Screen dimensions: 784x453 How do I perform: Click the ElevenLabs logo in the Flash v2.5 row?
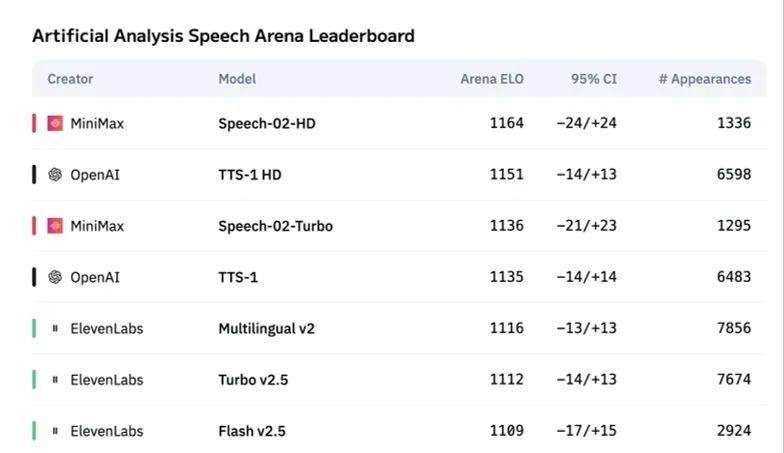pyautogui.click(x=55, y=431)
